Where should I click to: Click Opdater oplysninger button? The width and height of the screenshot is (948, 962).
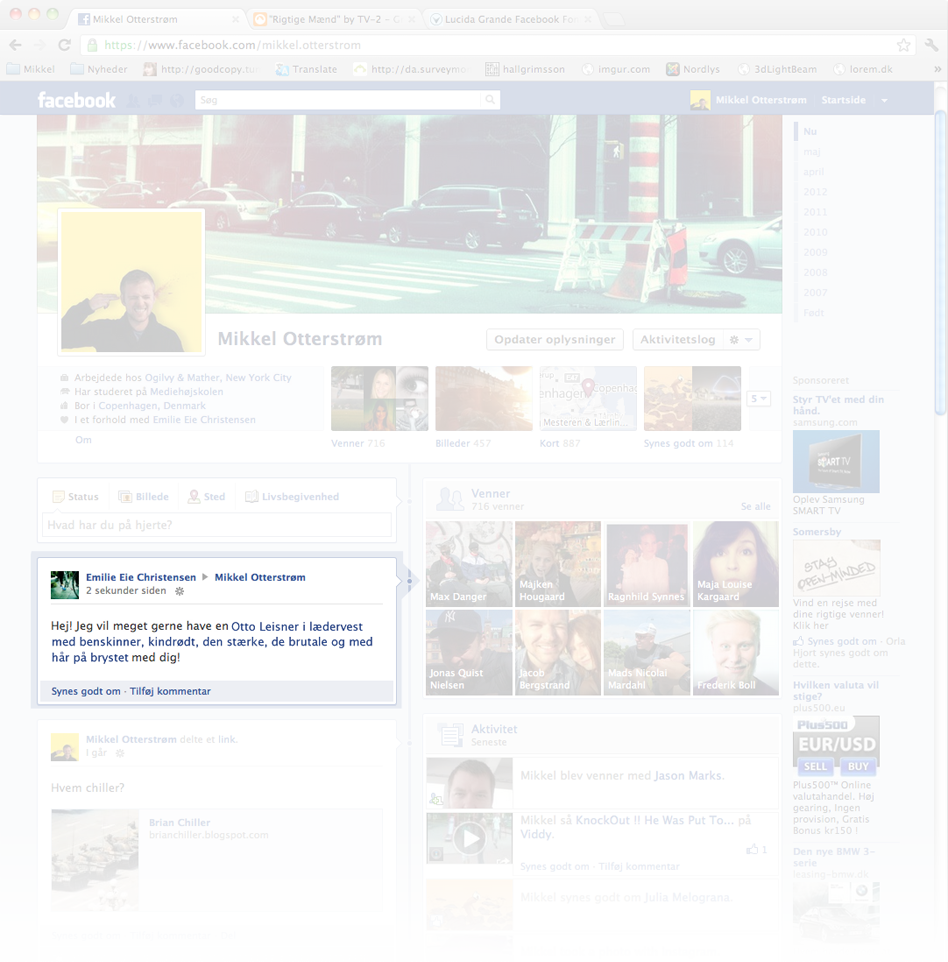click(555, 339)
